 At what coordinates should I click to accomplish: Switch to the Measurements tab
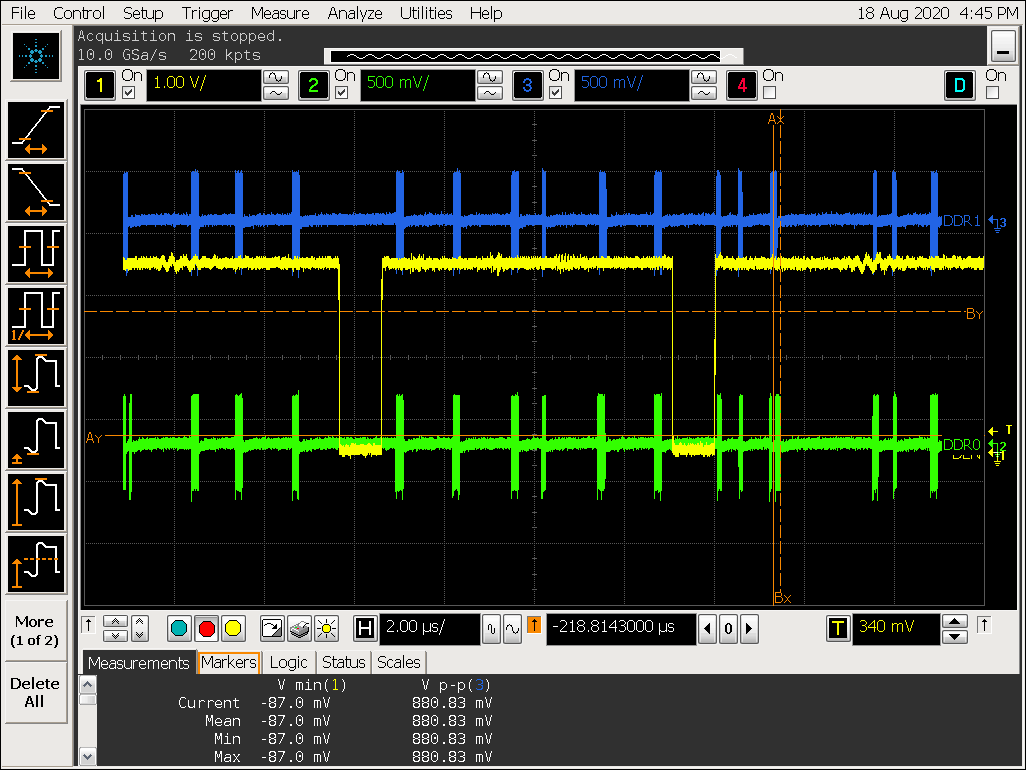pos(139,663)
